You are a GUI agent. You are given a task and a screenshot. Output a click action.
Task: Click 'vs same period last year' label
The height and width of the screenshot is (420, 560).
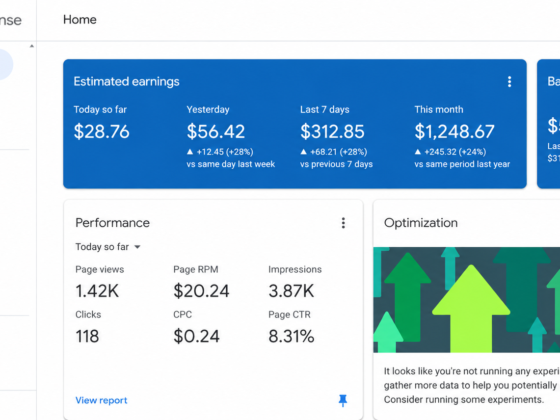click(462, 164)
